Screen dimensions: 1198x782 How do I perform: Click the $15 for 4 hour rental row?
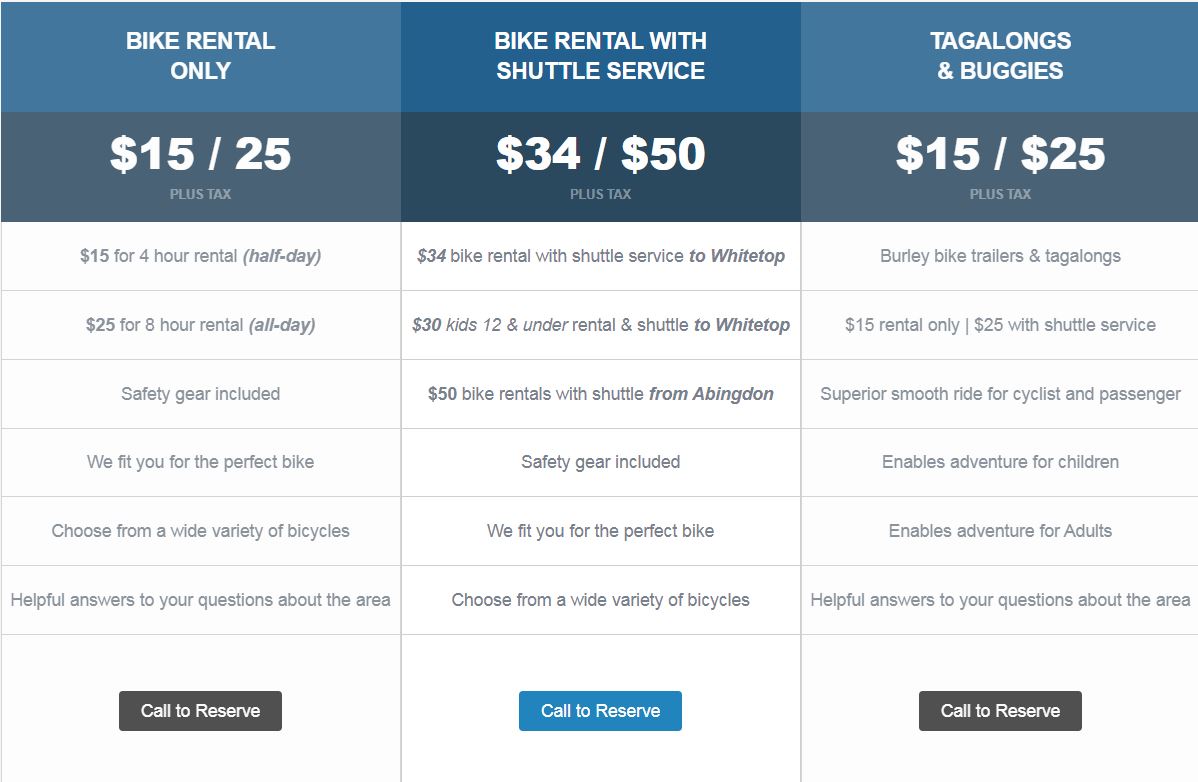200,256
